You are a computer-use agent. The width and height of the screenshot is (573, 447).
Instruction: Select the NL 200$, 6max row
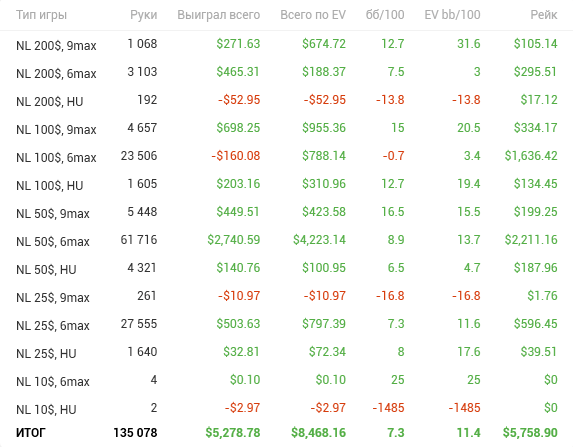(286, 72)
